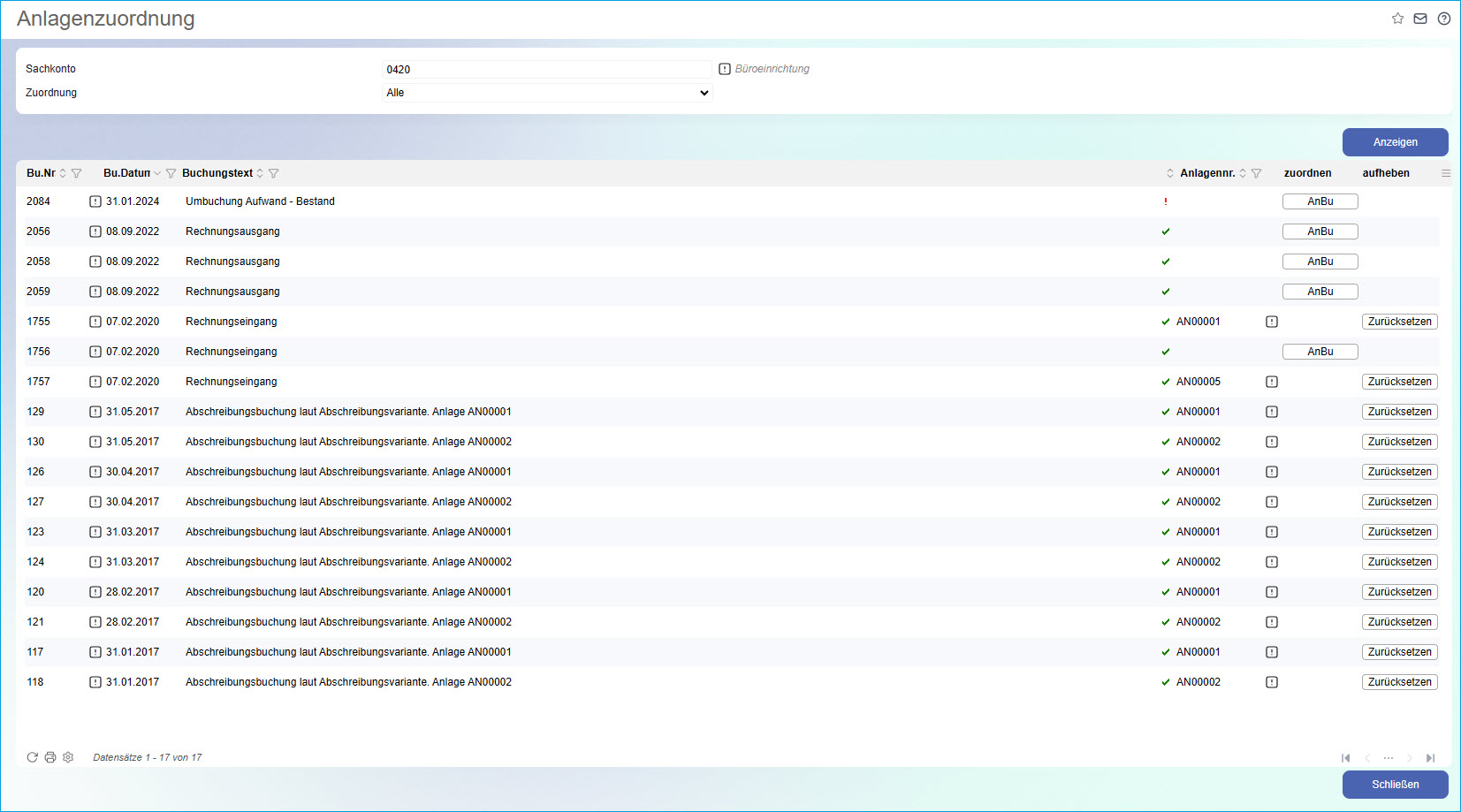Open the Bu.Nr column filter icon

pyautogui.click(x=76, y=173)
